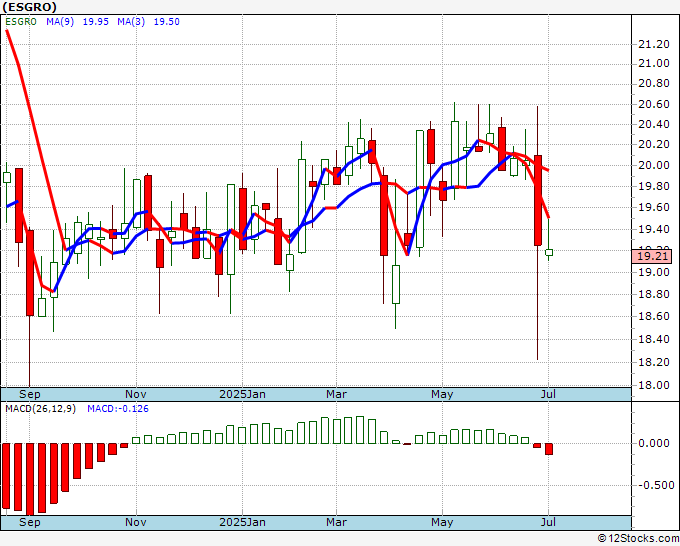The height and width of the screenshot is (546, 680).
Task: Click the 18.20 price axis label
Action: tap(654, 362)
